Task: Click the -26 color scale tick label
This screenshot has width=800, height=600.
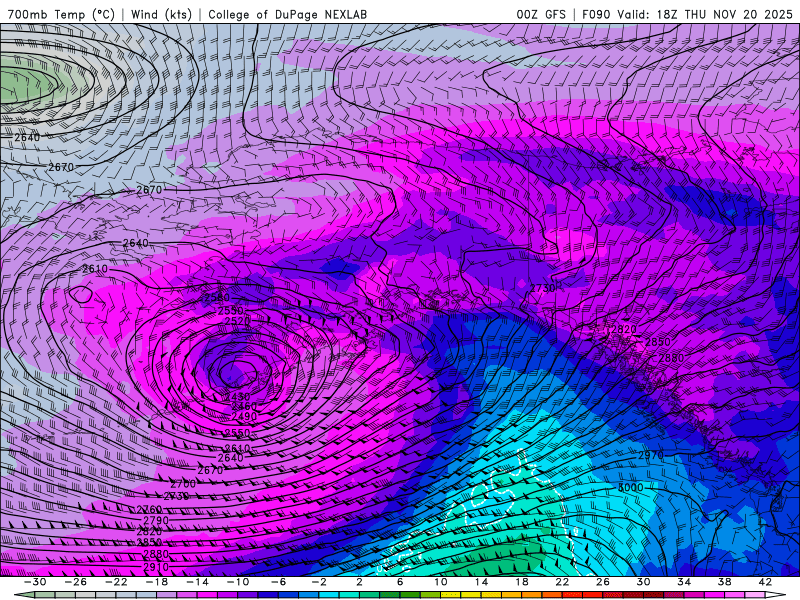Action: coord(76,582)
